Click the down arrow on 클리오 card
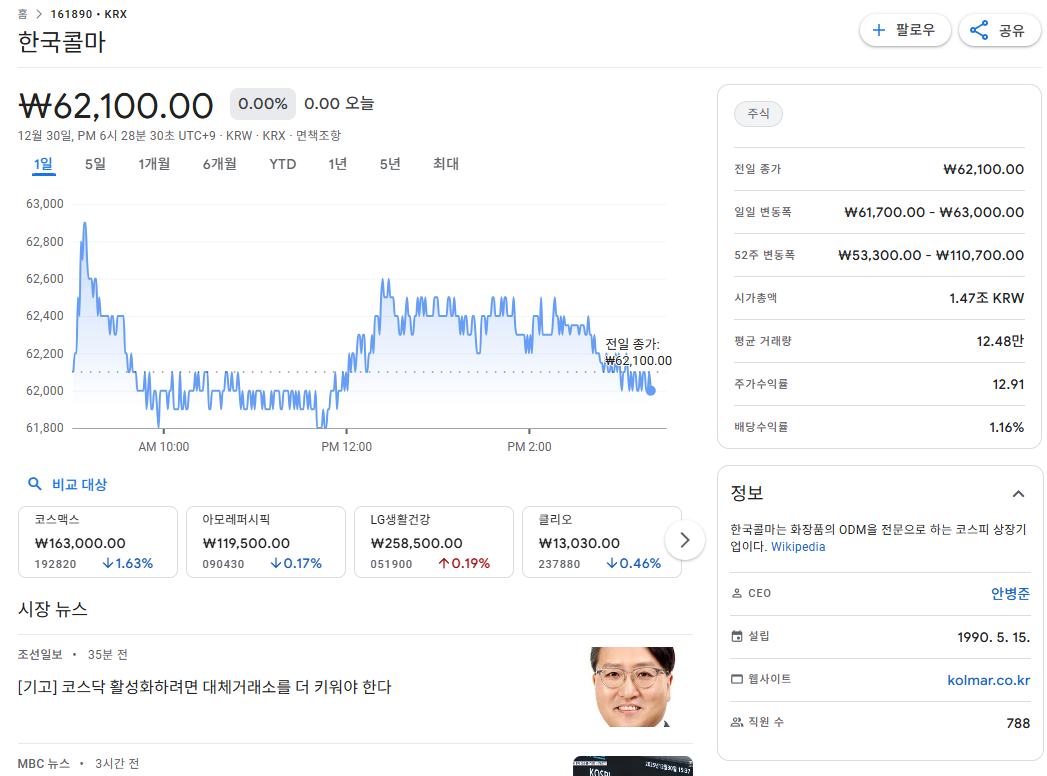Screen dimensions: 1047x776 (612, 564)
